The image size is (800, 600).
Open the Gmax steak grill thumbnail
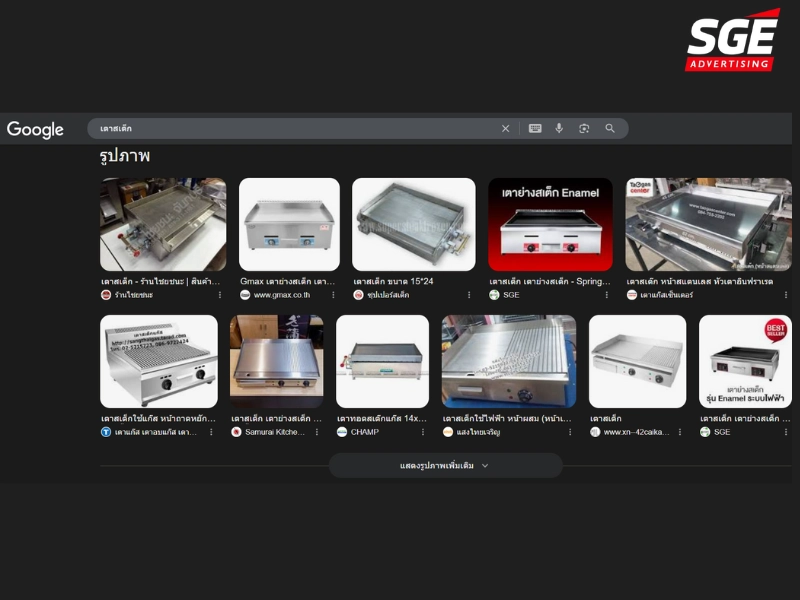[x=289, y=224]
